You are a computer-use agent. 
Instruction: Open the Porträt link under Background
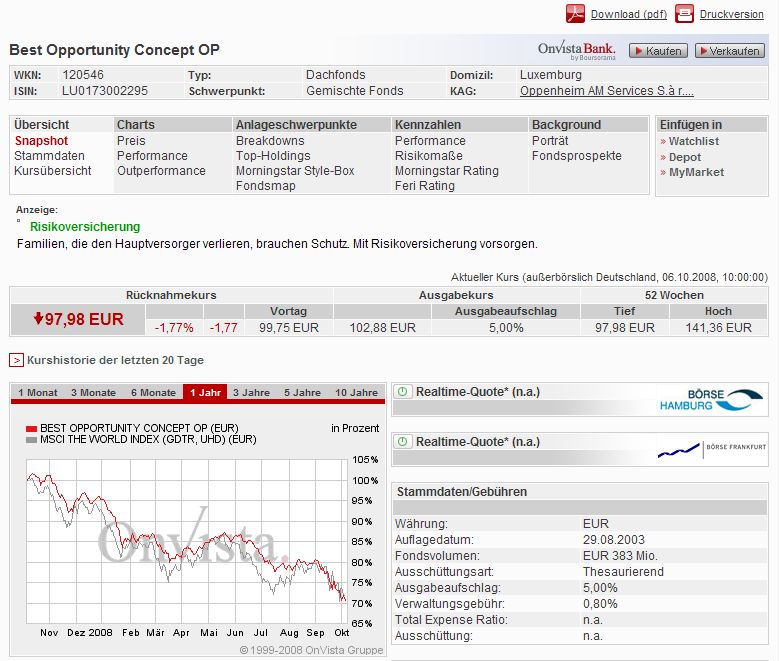click(x=550, y=141)
